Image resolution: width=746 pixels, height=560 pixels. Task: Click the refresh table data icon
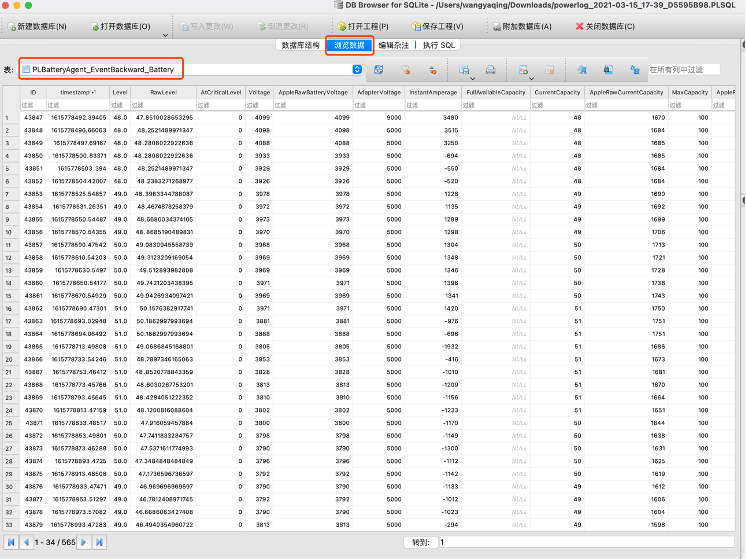coord(378,69)
